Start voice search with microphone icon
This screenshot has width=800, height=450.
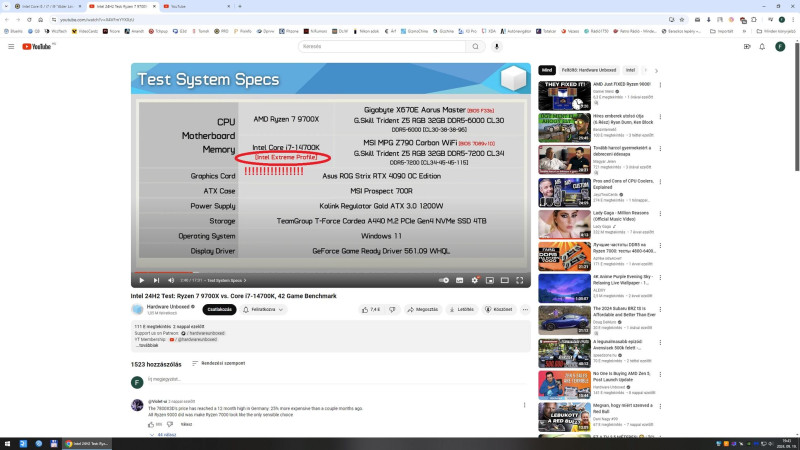pos(496,46)
